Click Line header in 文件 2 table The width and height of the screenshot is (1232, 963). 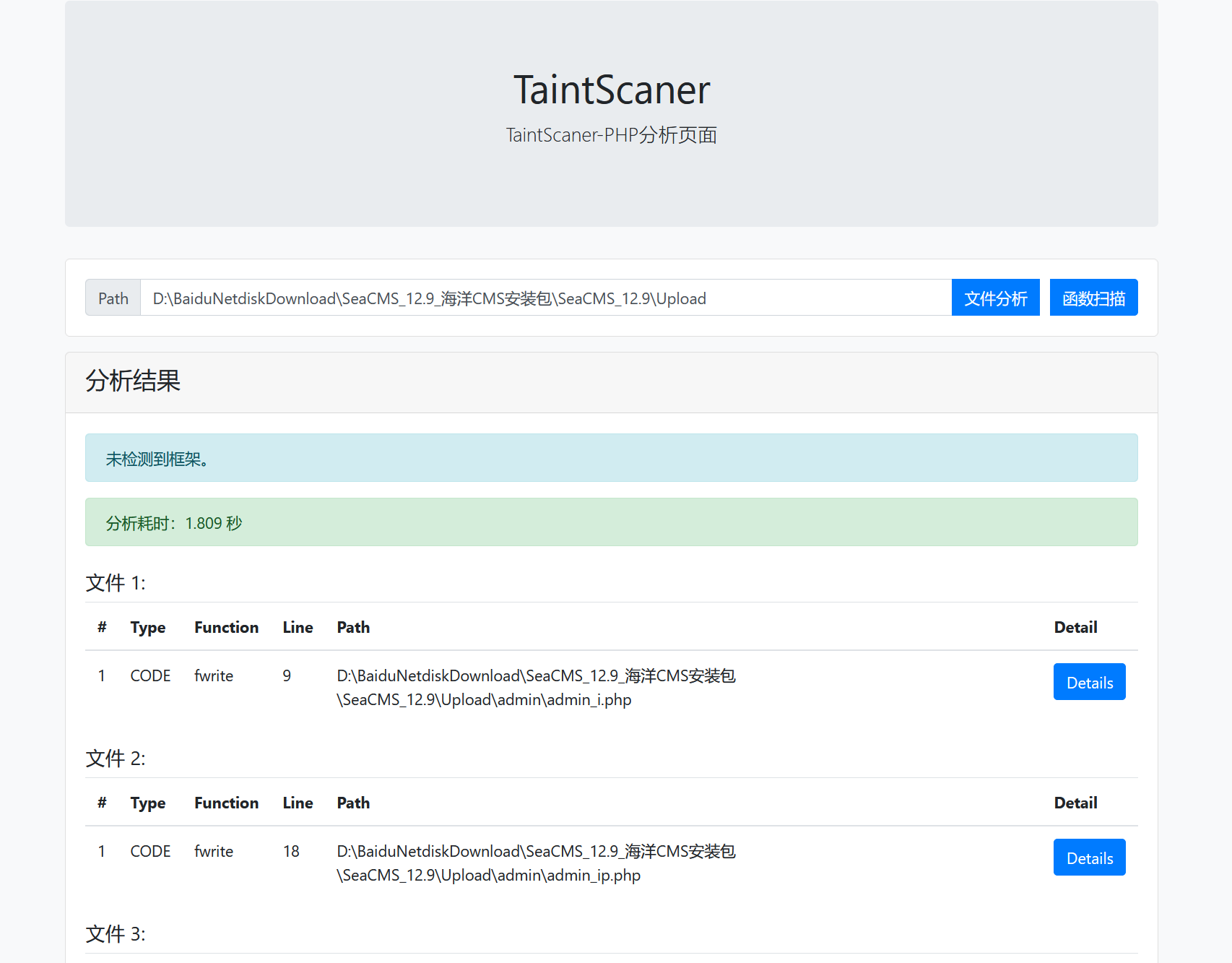tap(298, 803)
